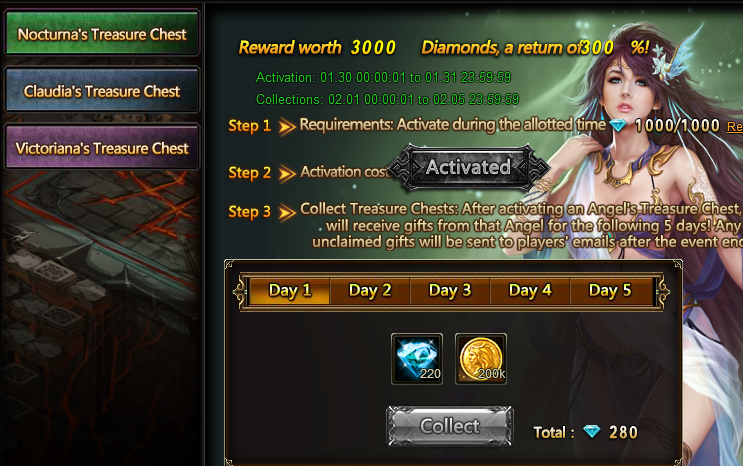View Day 4 rewards tab

click(530, 291)
